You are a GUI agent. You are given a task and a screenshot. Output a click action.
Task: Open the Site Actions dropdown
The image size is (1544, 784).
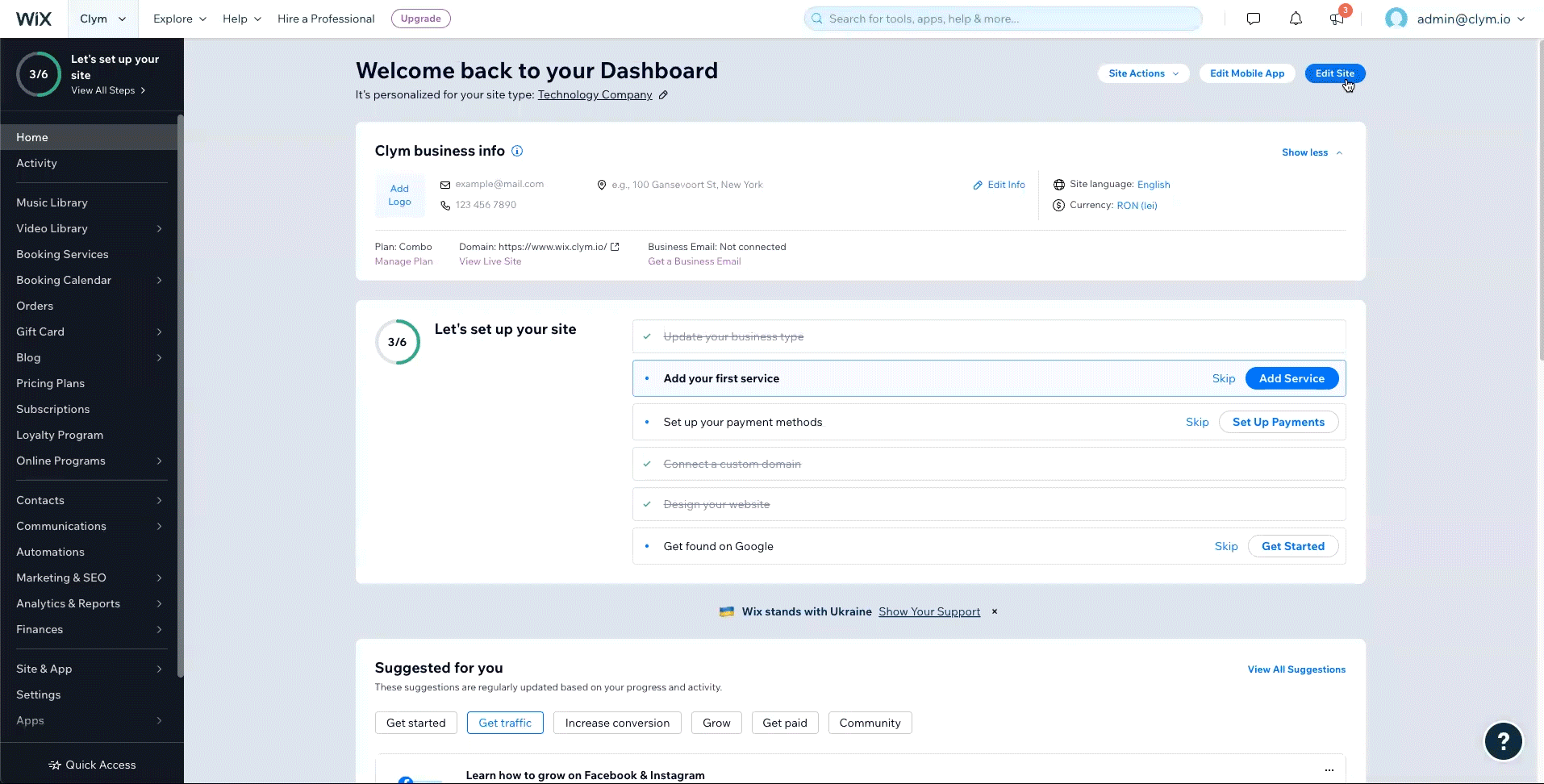[x=1143, y=73]
